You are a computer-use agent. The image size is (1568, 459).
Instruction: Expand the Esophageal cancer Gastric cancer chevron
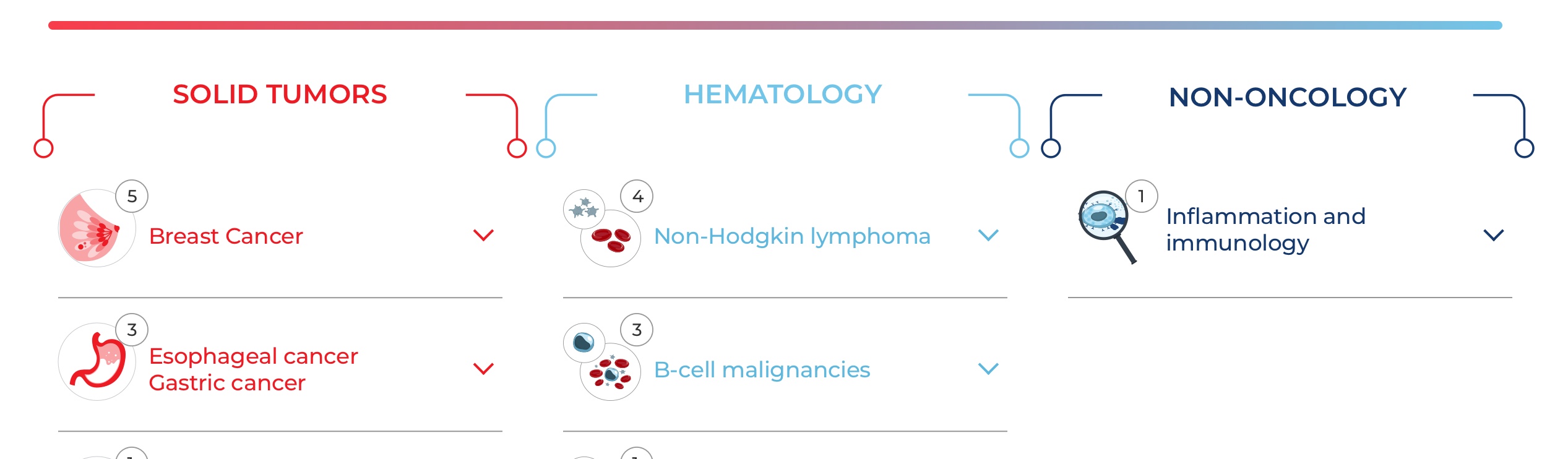pos(483,369)
